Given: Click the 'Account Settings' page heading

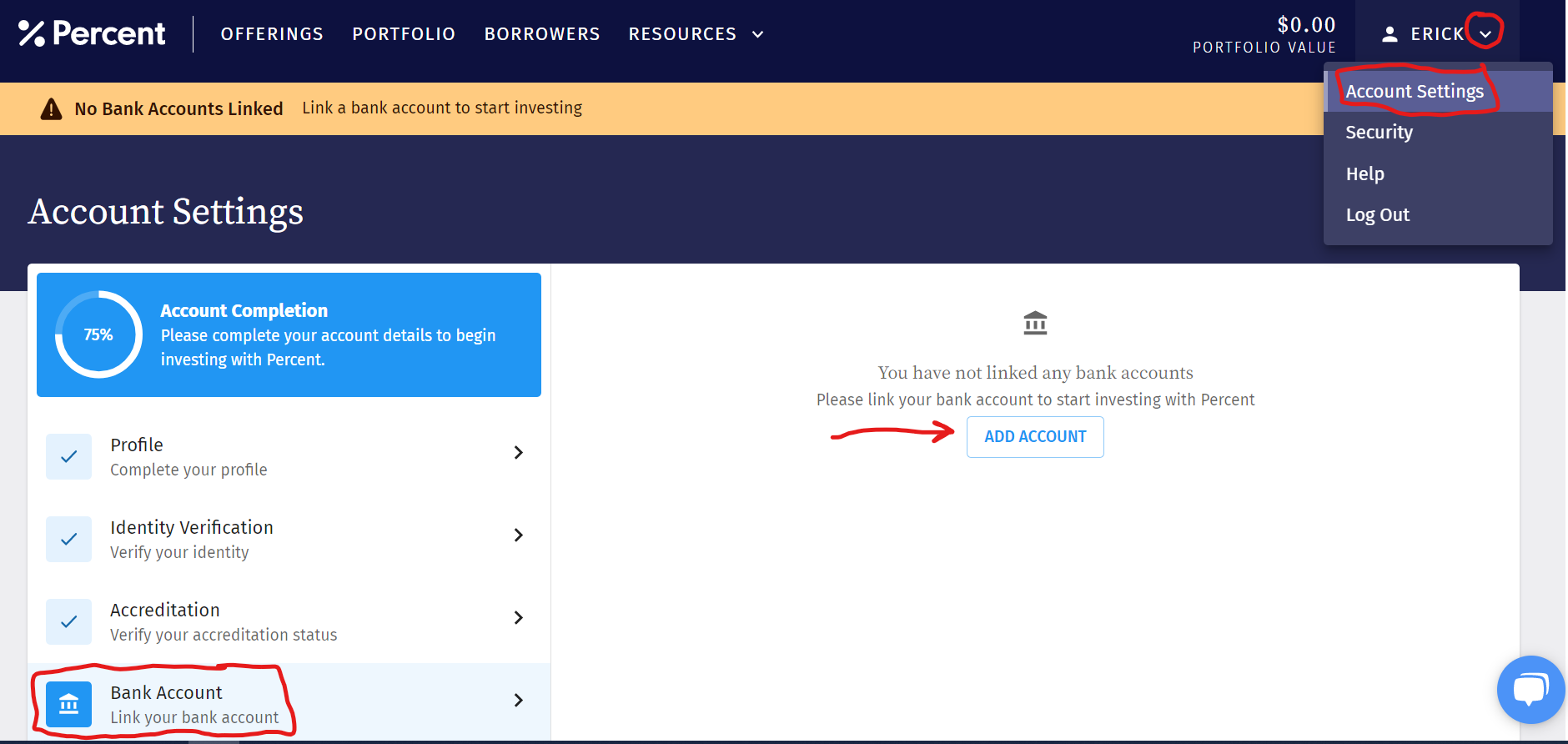Looking at the screenshot, I should point(166,212).
